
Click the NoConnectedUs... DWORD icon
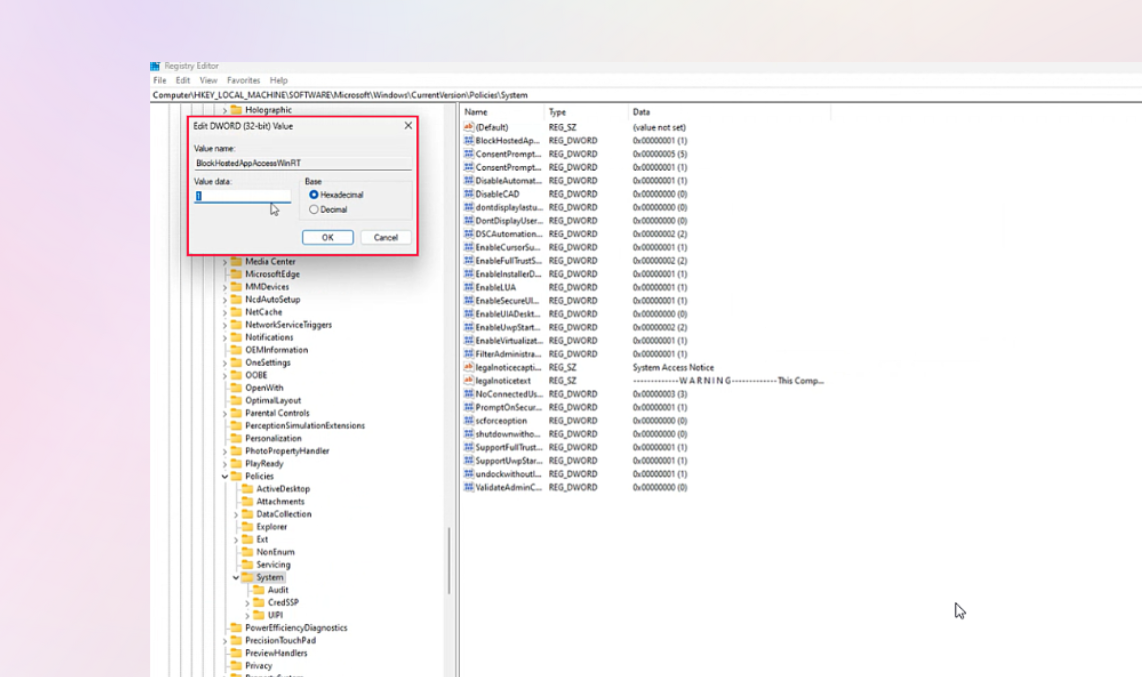pyautogui.click(x=468, y=394)
